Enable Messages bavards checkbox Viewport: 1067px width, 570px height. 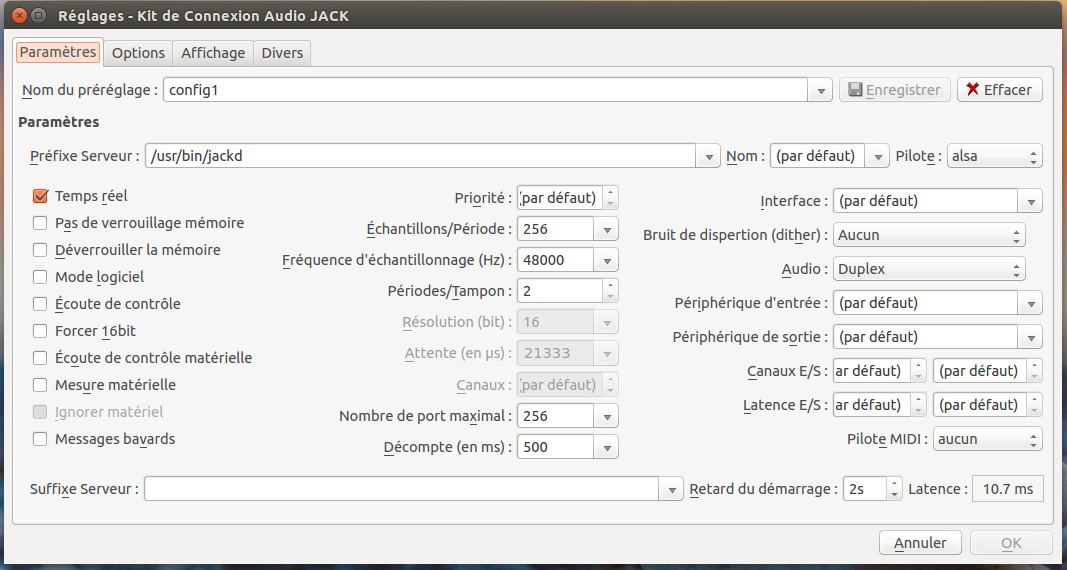point(40,439)
